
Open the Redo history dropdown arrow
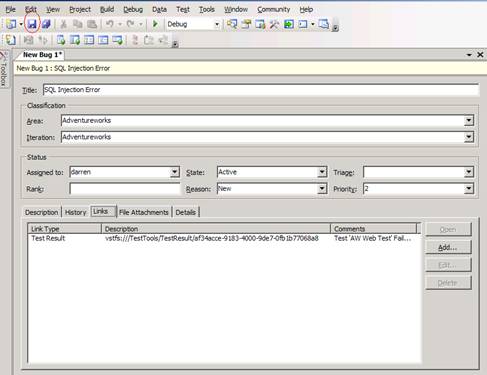141,24
